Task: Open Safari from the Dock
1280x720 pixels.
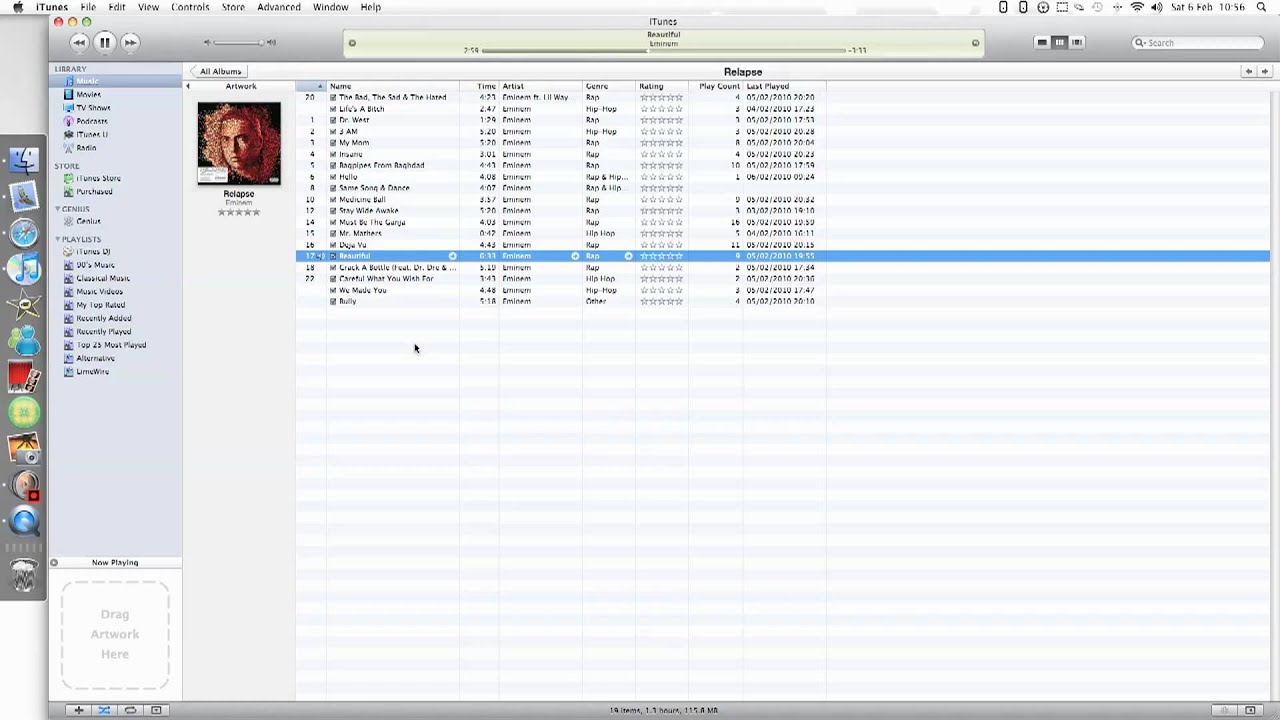Action: (24, 233)
